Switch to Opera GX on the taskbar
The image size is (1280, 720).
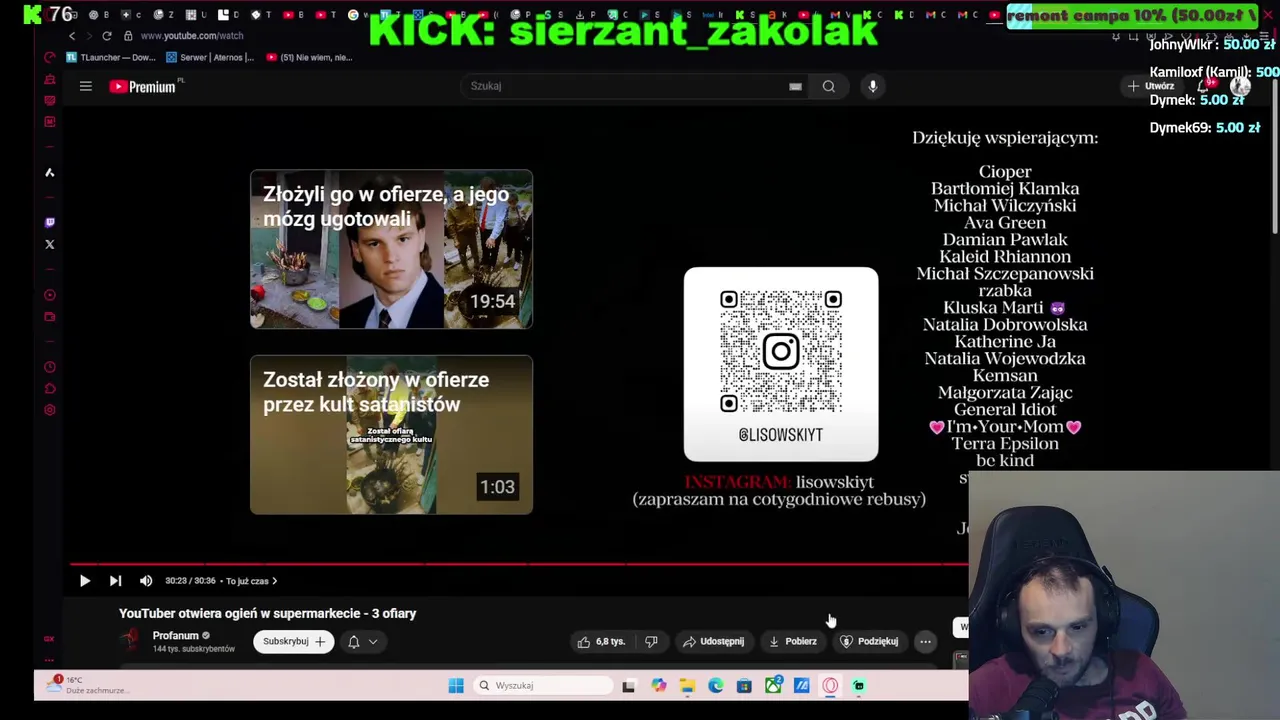pos(830,686)
